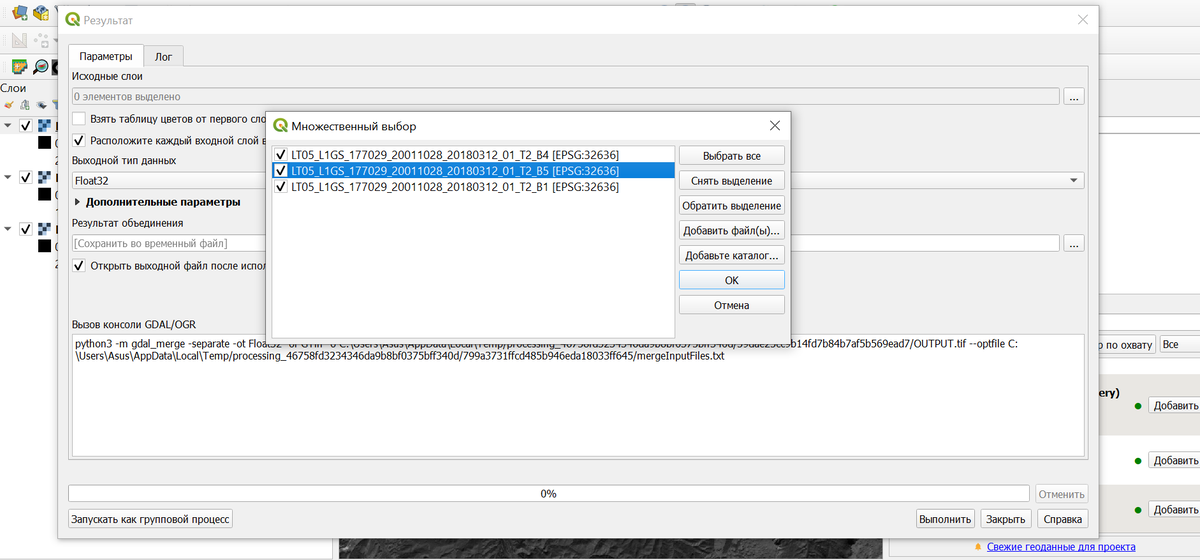1200x560 pixels.
Task: Click the add group icon in Слои panel
Action: [x=25, y=104]
